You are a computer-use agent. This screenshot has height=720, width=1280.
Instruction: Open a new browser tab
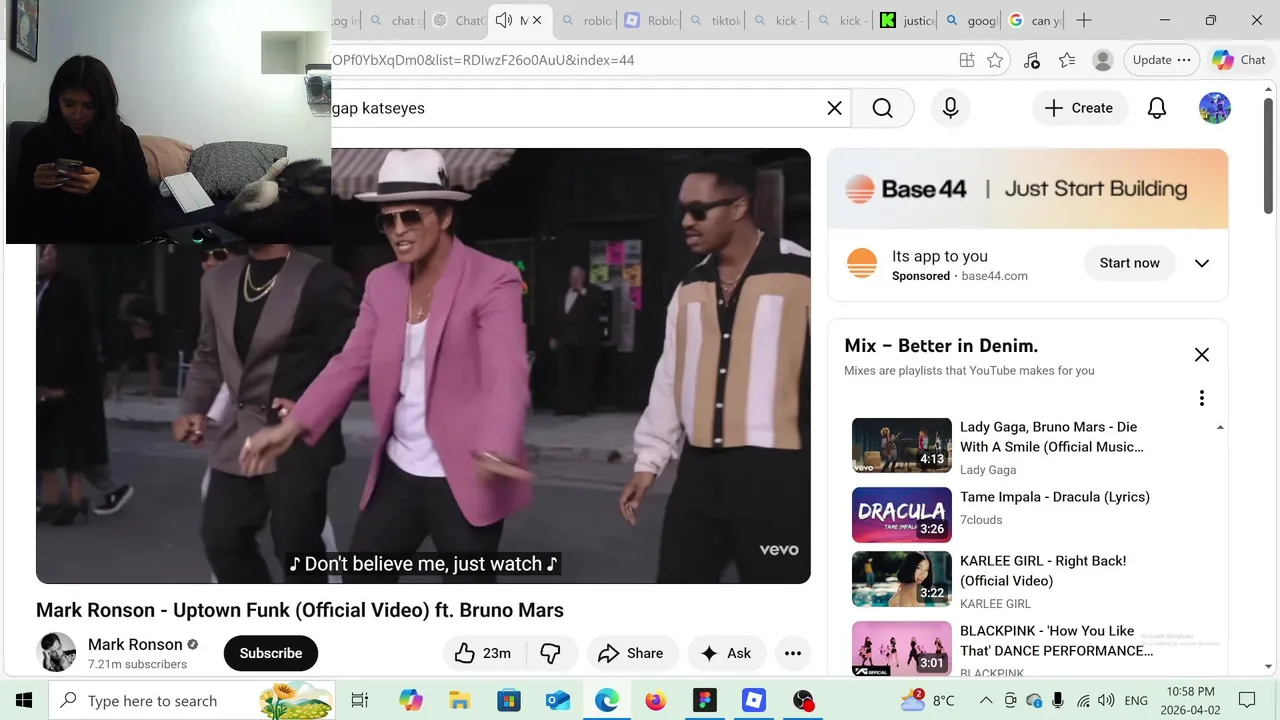tap(1084, 20)
